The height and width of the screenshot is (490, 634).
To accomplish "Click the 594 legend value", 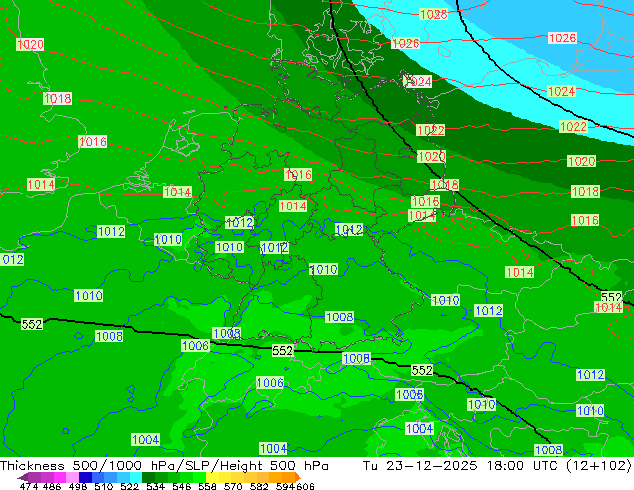I will click(x=285, y=486).
